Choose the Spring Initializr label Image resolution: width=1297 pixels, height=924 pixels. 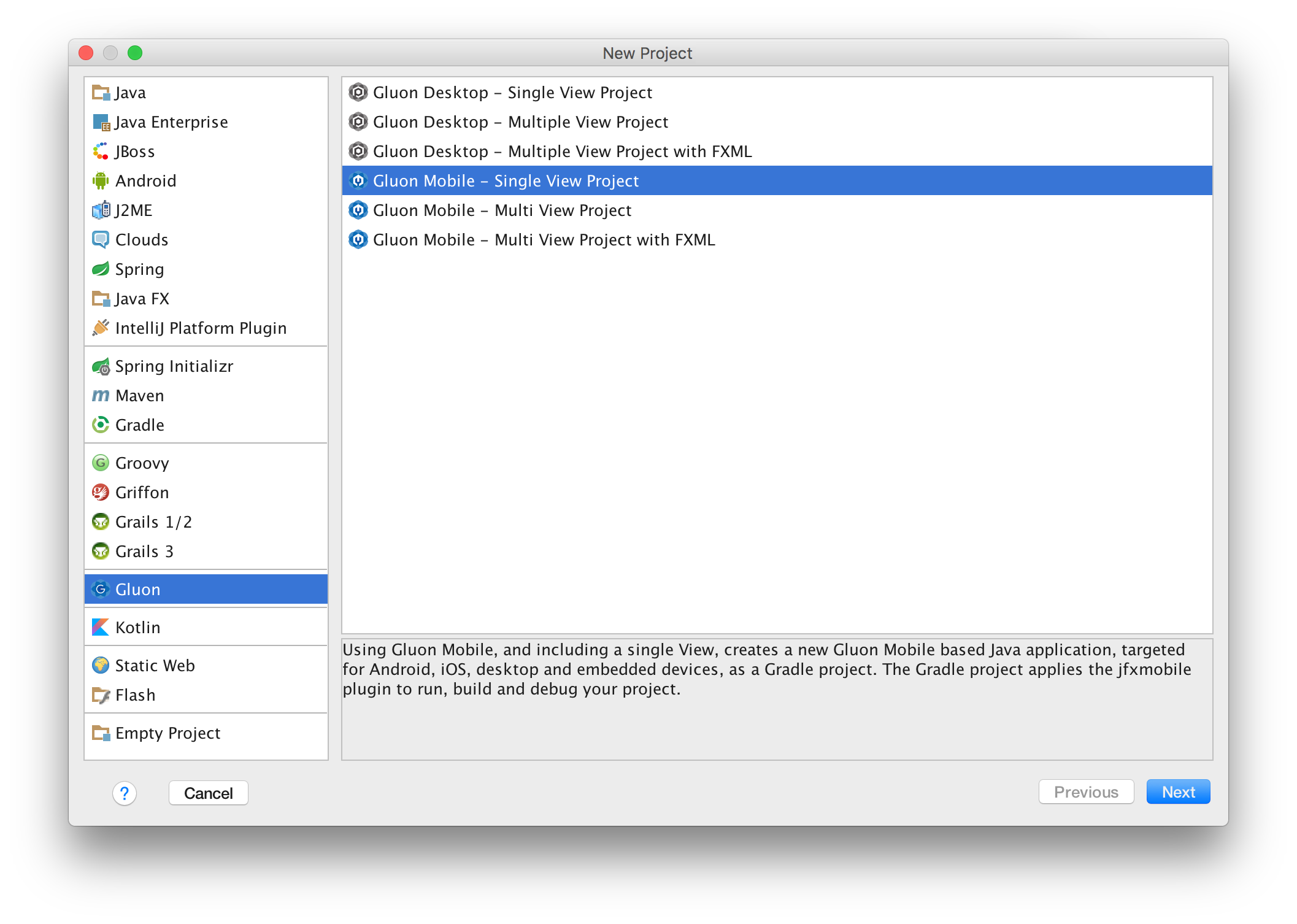tap(174, 366)
